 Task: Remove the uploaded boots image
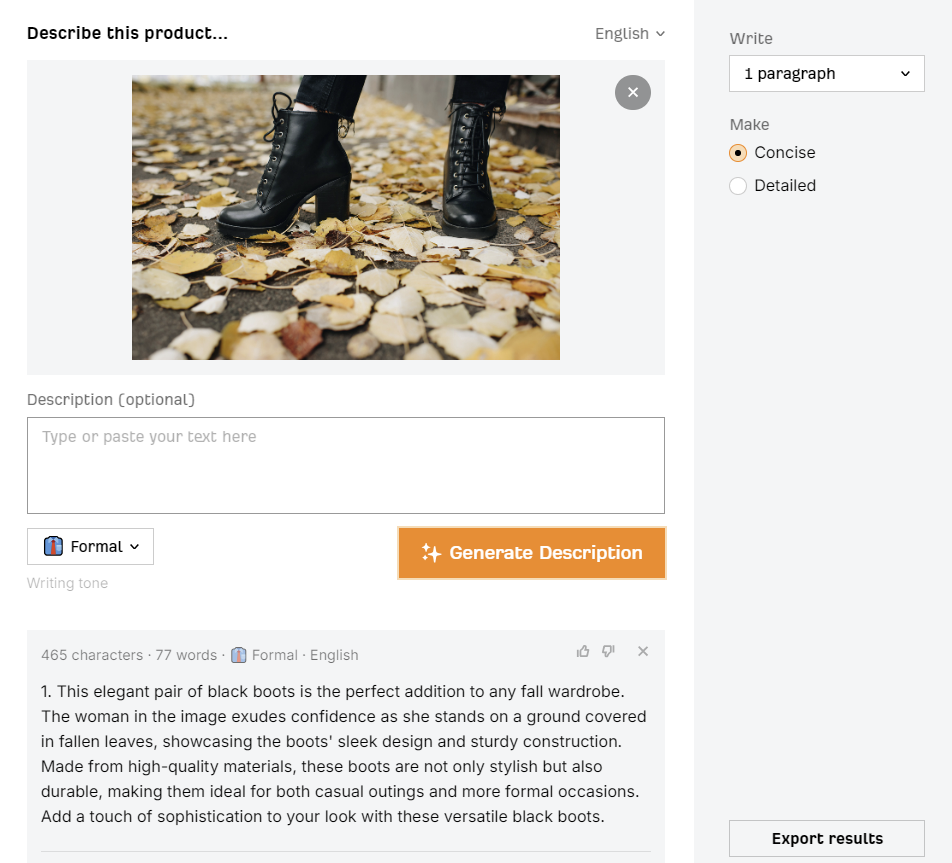(x=633, y=92)
